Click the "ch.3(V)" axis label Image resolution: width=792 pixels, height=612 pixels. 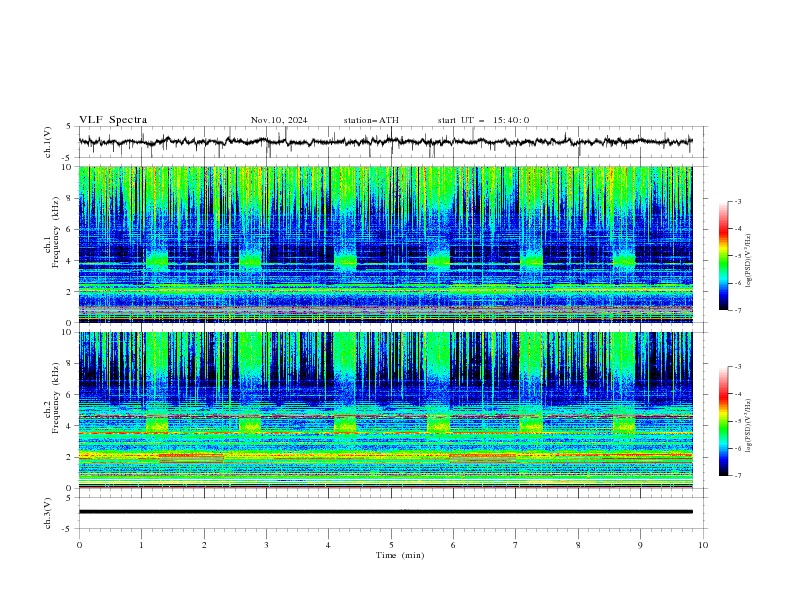(x=48, y=513)
